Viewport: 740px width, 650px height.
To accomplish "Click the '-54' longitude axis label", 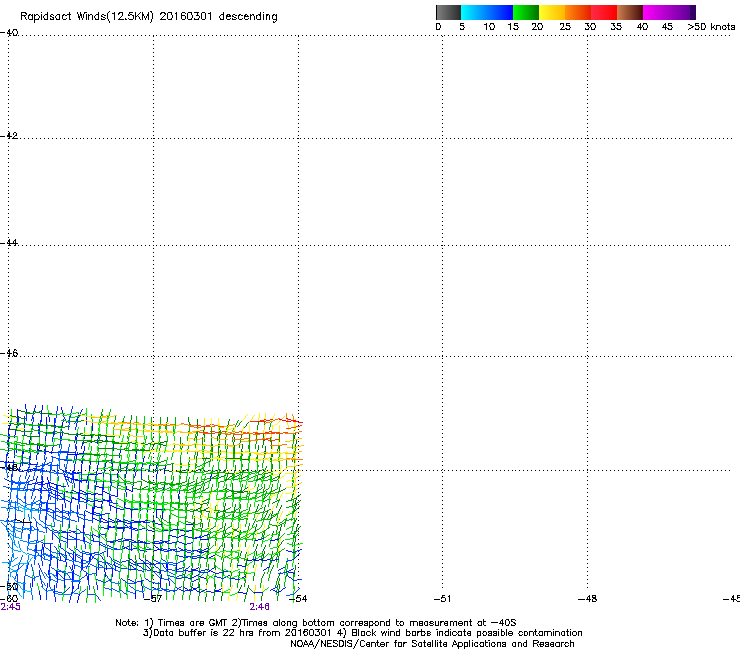I will (298, 599).
